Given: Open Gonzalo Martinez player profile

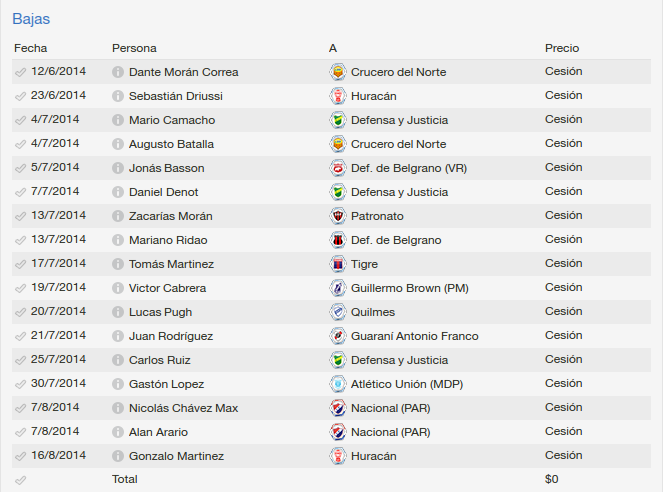Looking at the screenshot, I should click(176, 456).
